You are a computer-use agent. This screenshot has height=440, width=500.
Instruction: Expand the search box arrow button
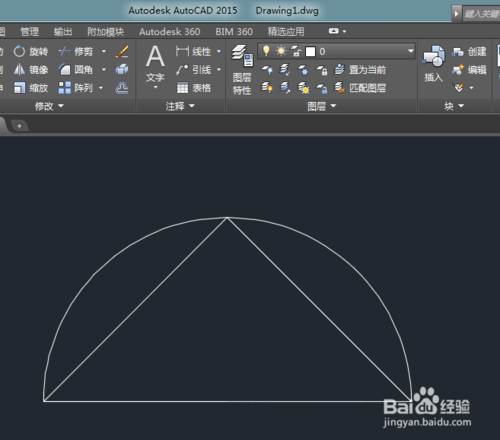(456, 14)
